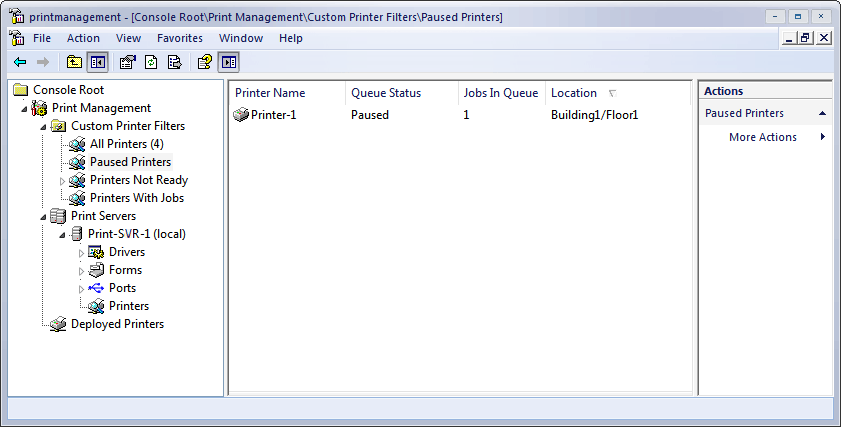Select the Paused Printers filter

pos(130,162)
